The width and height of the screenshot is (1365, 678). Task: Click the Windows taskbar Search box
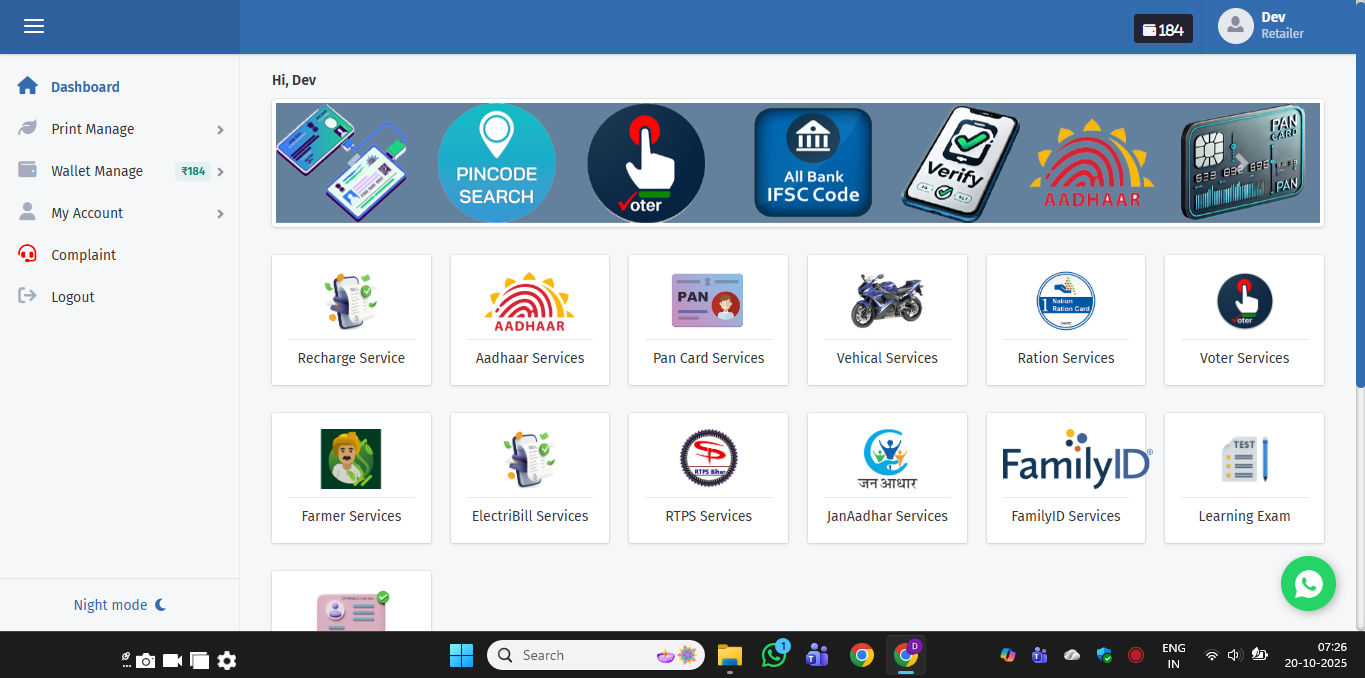[595, 655]
